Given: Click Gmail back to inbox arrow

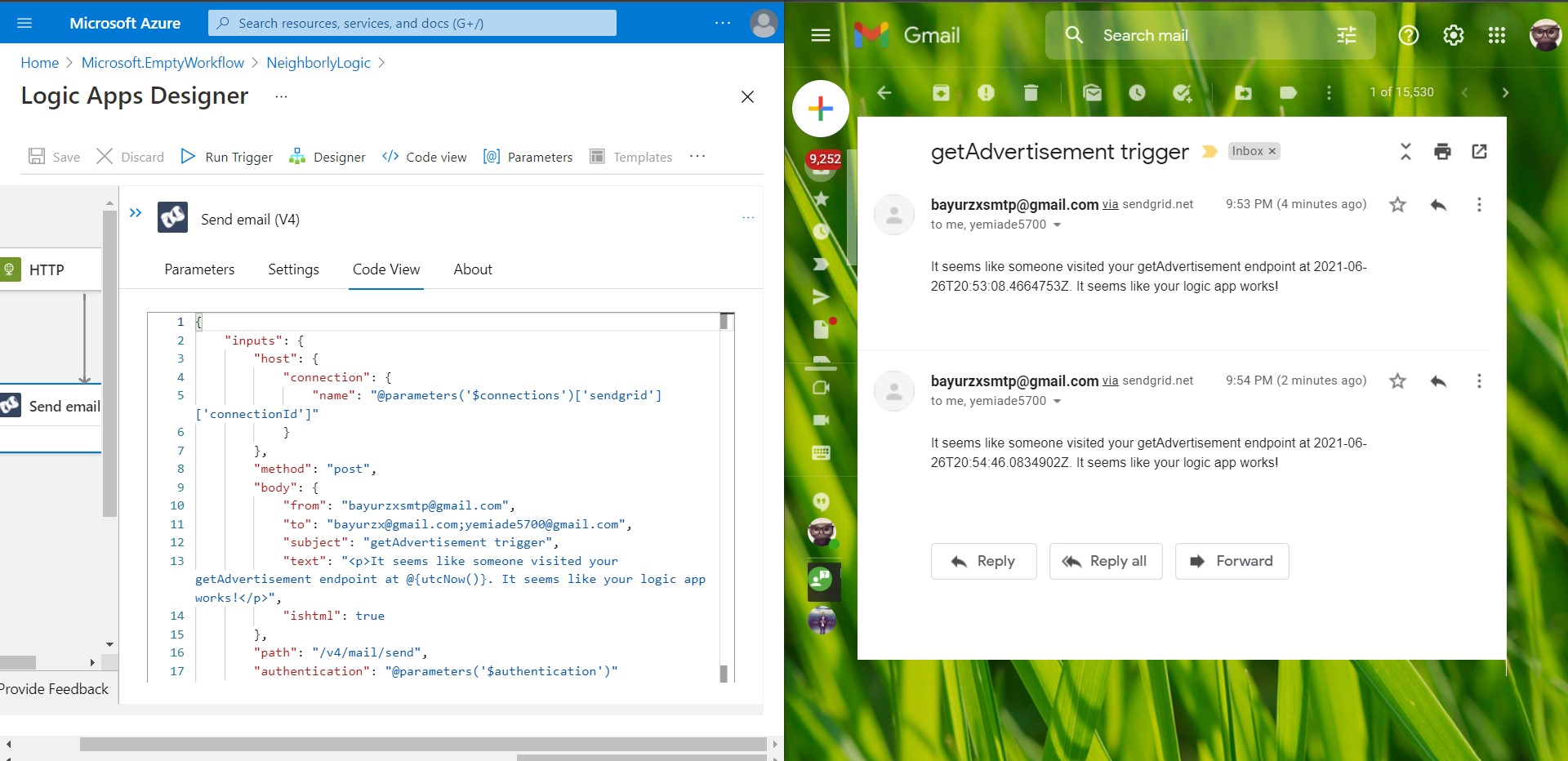Looking at the screenshot, I should pyautogui.click(x=884, y=93).
